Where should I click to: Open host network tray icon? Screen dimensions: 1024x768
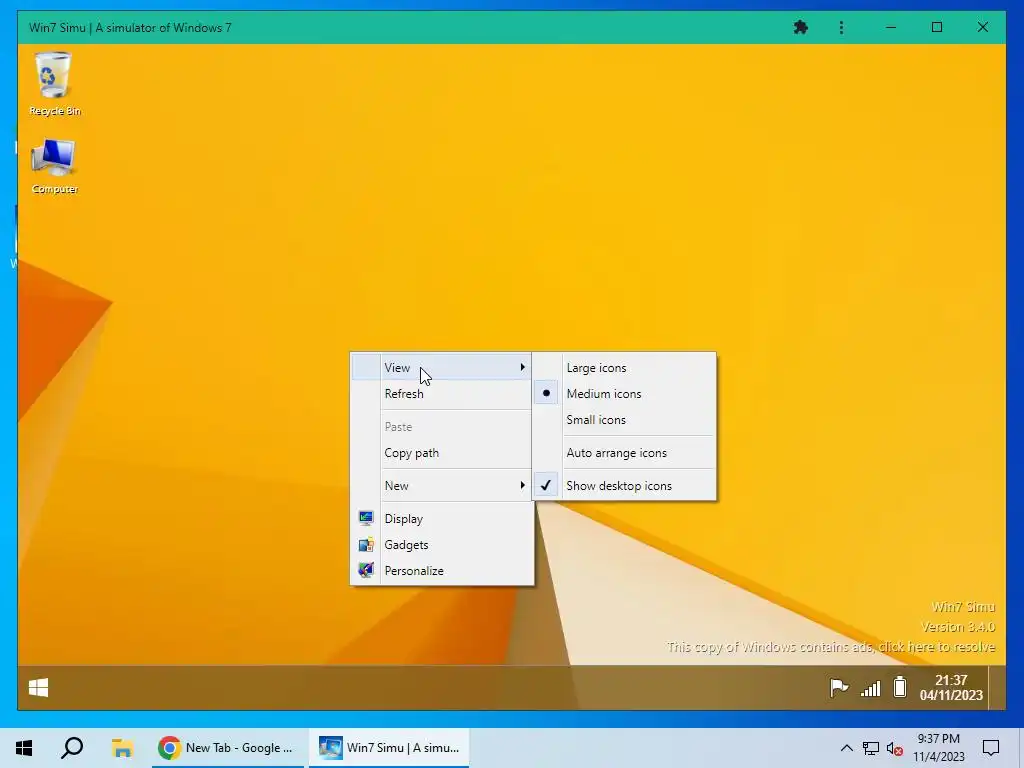tap(871, 748)
